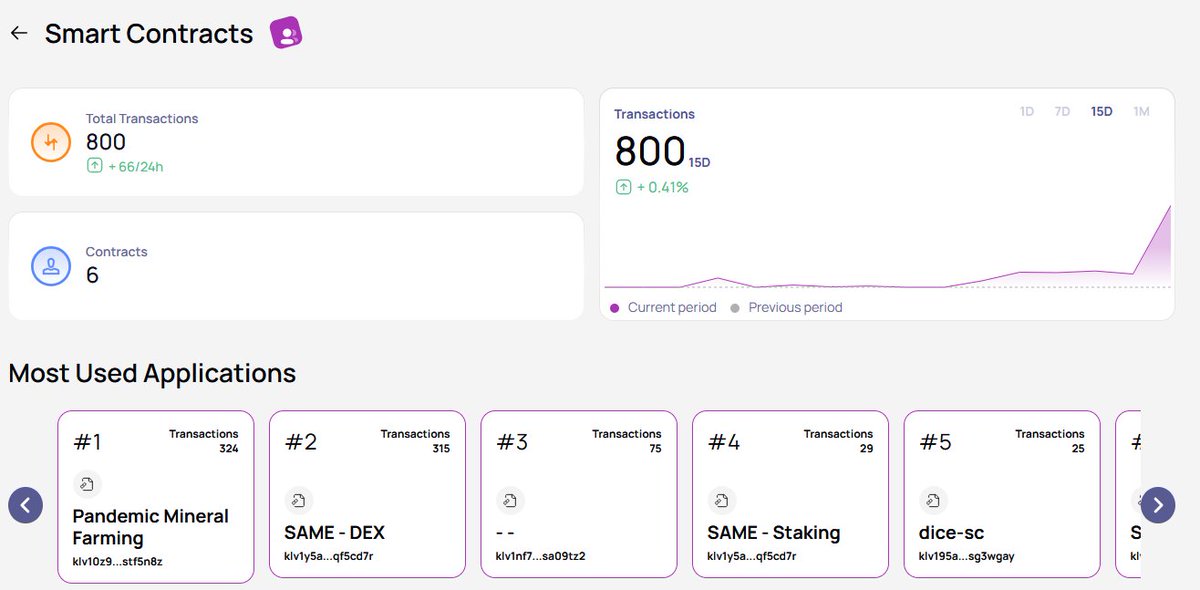
Task: Click the large 800 chart value
Action: click(650, 151)
